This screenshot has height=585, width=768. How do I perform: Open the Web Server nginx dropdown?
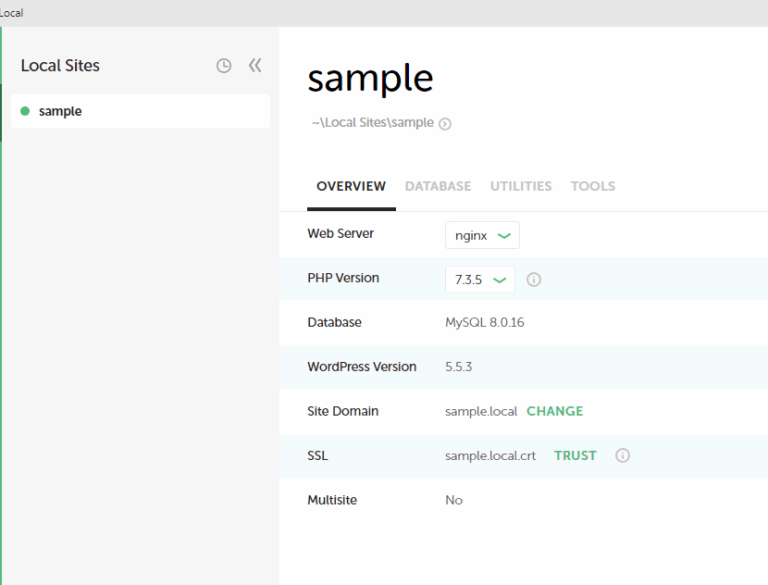pos(482,236)
